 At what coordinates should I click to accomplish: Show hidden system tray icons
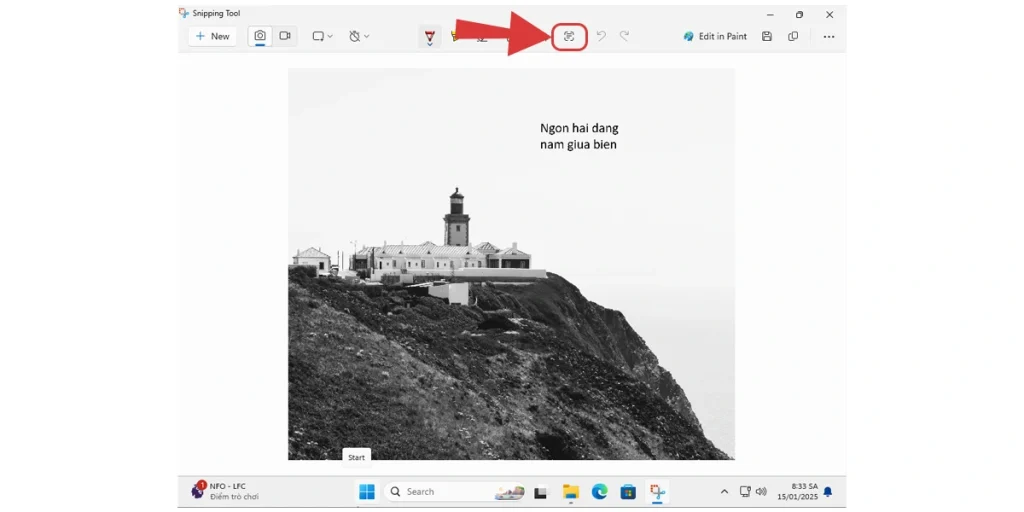point(724,492)
